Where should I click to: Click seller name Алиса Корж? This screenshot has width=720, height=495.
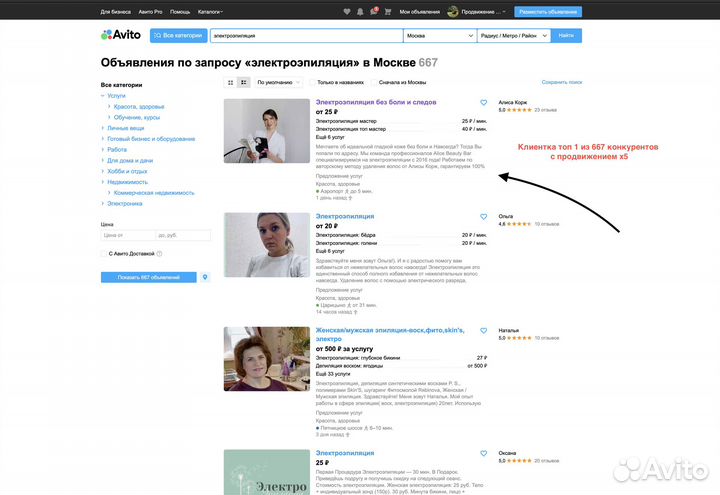point(513,102)
